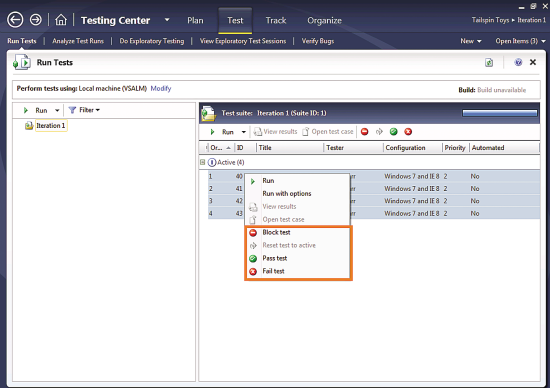
Task: Expand the Open Items (3) dropdown
Action: tap(521, 41)
